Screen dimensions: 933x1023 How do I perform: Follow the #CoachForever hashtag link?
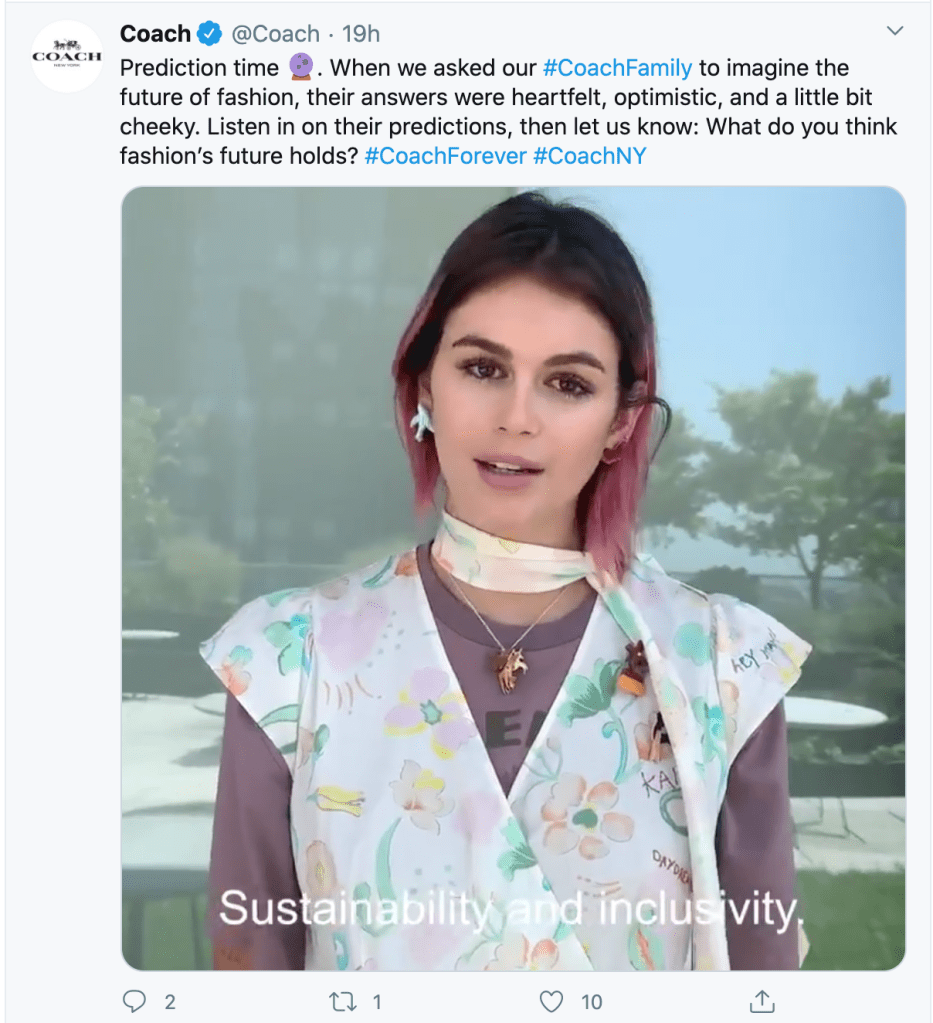pyautogui.click(x=445, y=158)
